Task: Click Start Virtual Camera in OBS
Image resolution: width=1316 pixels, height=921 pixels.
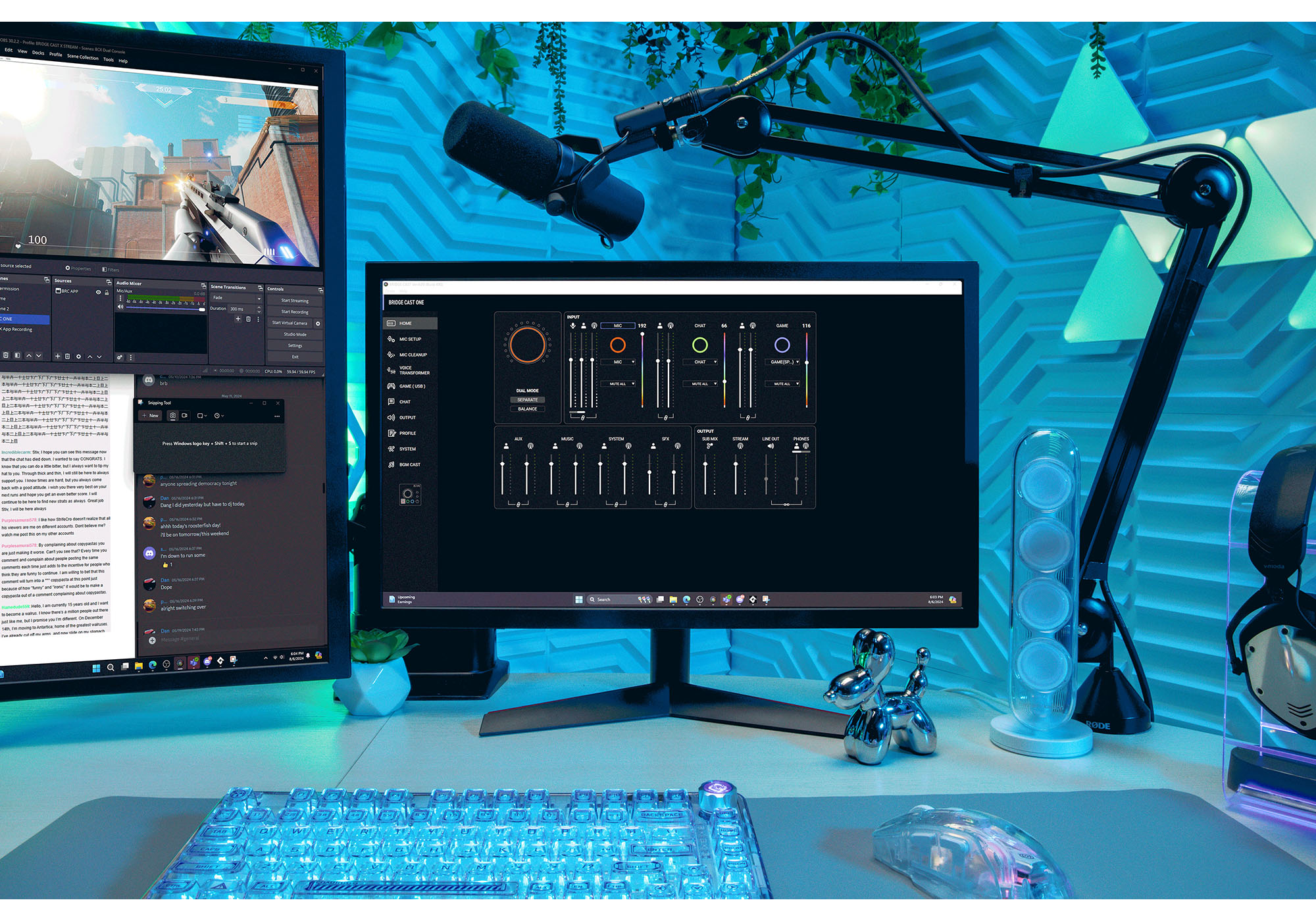Action: point(290,323)
